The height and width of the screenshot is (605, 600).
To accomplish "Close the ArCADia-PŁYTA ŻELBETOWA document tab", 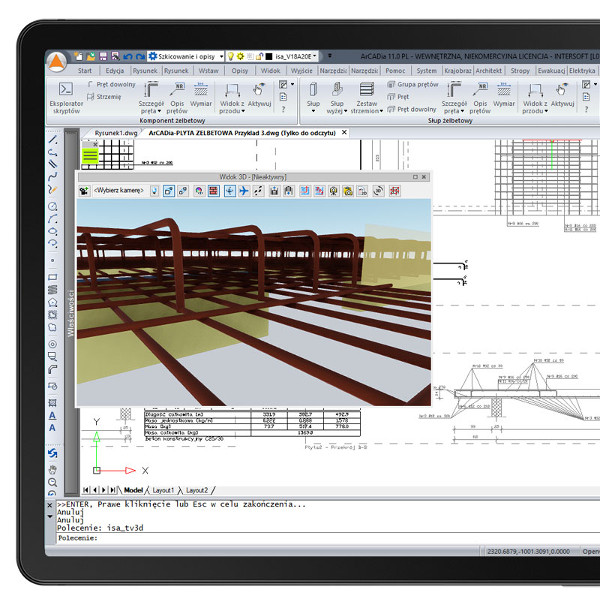I will tap(344, 132).
